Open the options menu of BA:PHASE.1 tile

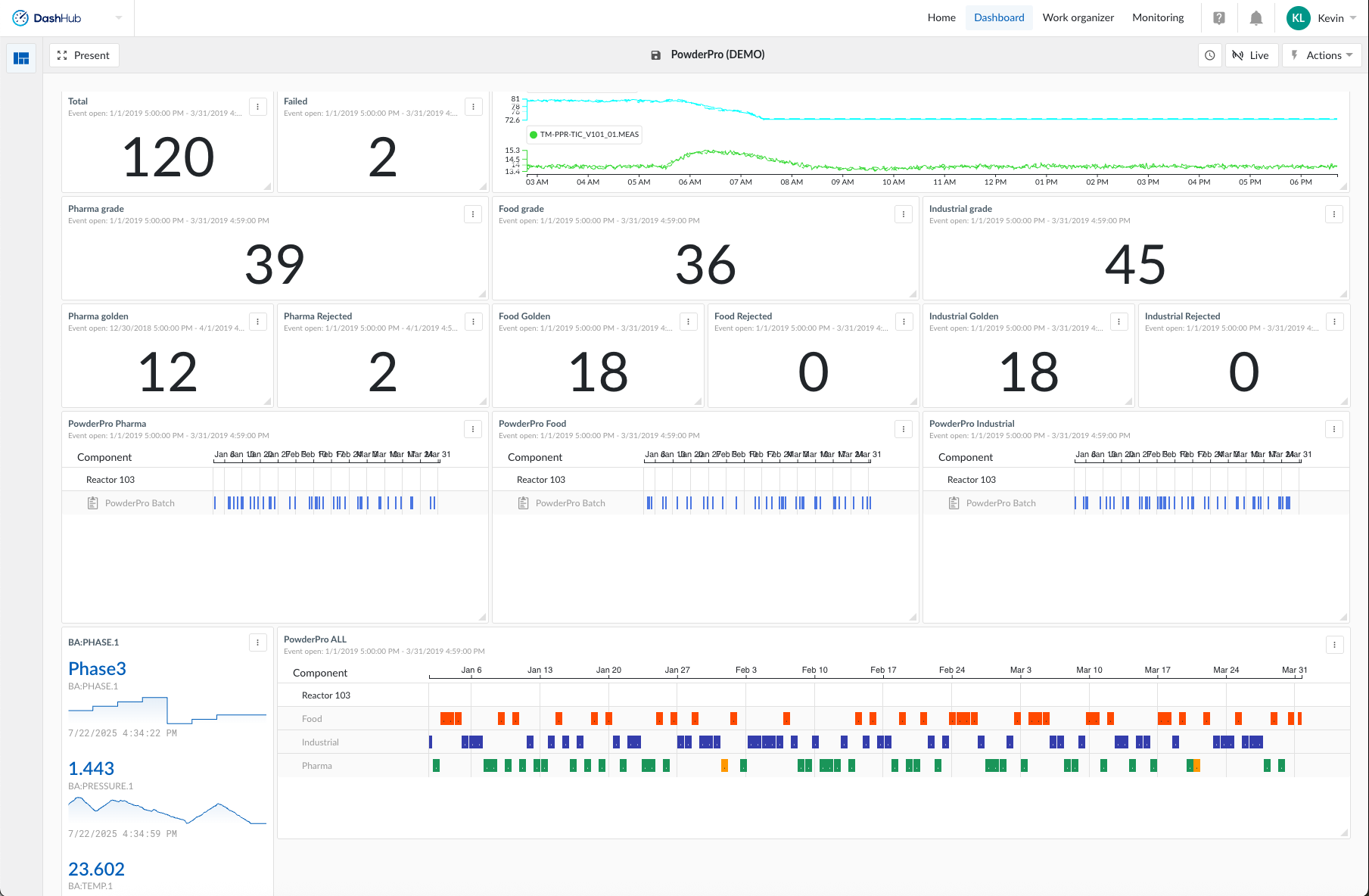tap(258, 642)
